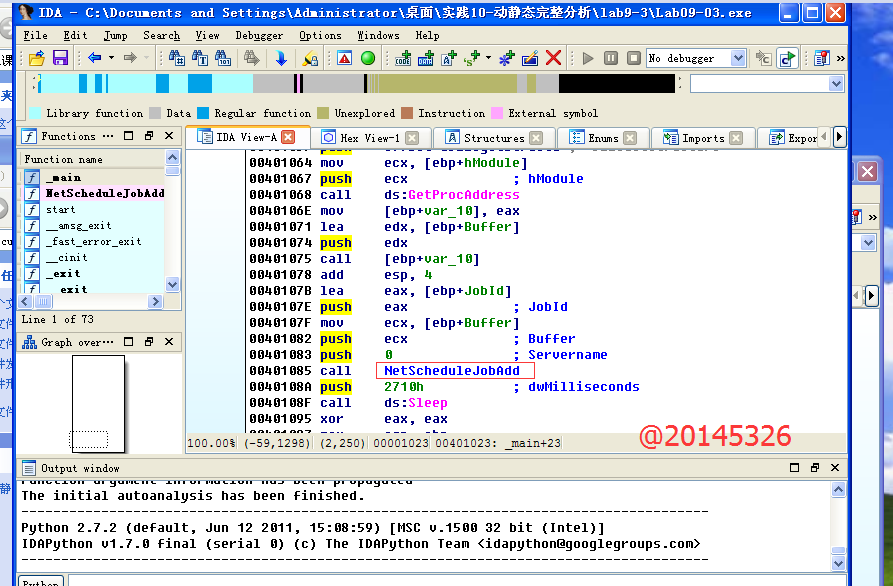Click the blue down arrow toolbar icon
Viewport: 893px width, 586px height.
tap(281, 58)
